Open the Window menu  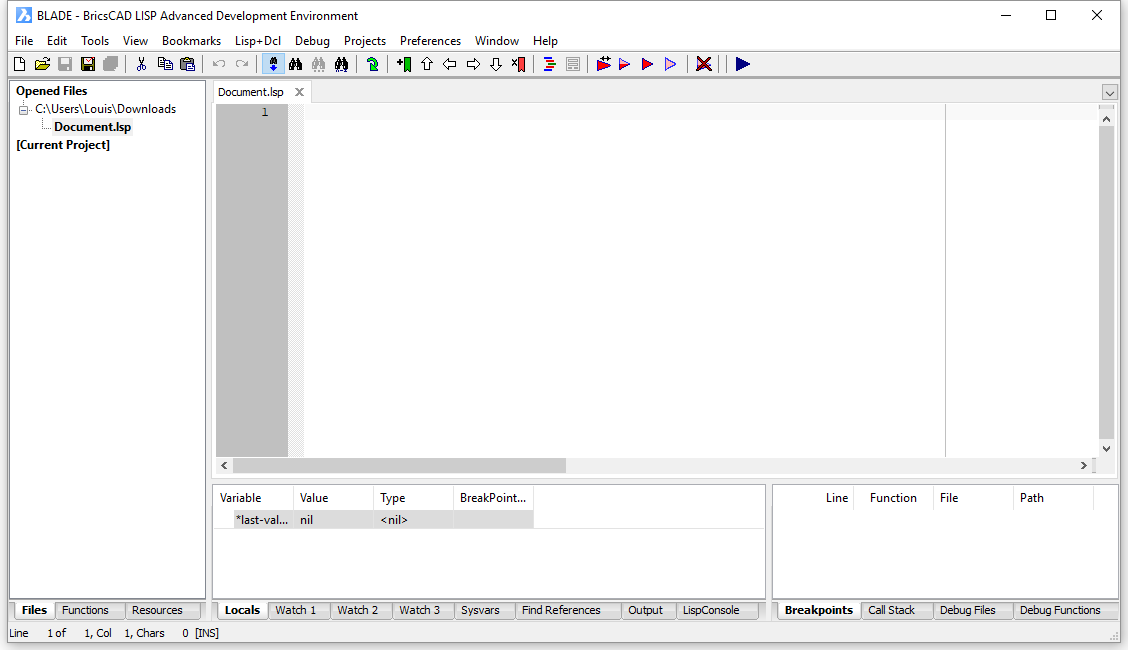coord(496,41)
